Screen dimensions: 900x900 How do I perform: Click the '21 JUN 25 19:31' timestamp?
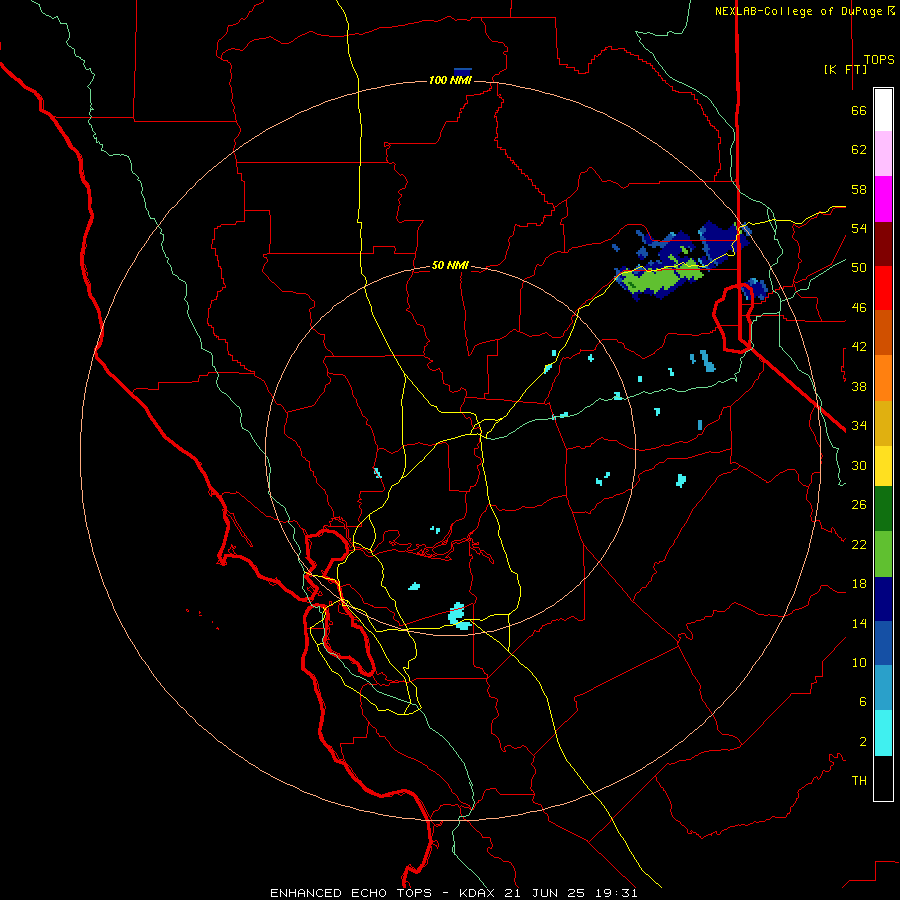[571, 893]
